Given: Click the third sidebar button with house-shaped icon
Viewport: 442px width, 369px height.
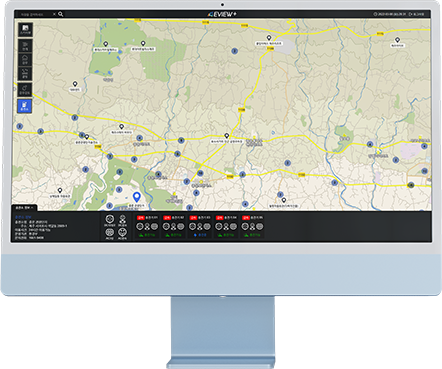Looking at the screenshot, I should [x=25, y=60].
